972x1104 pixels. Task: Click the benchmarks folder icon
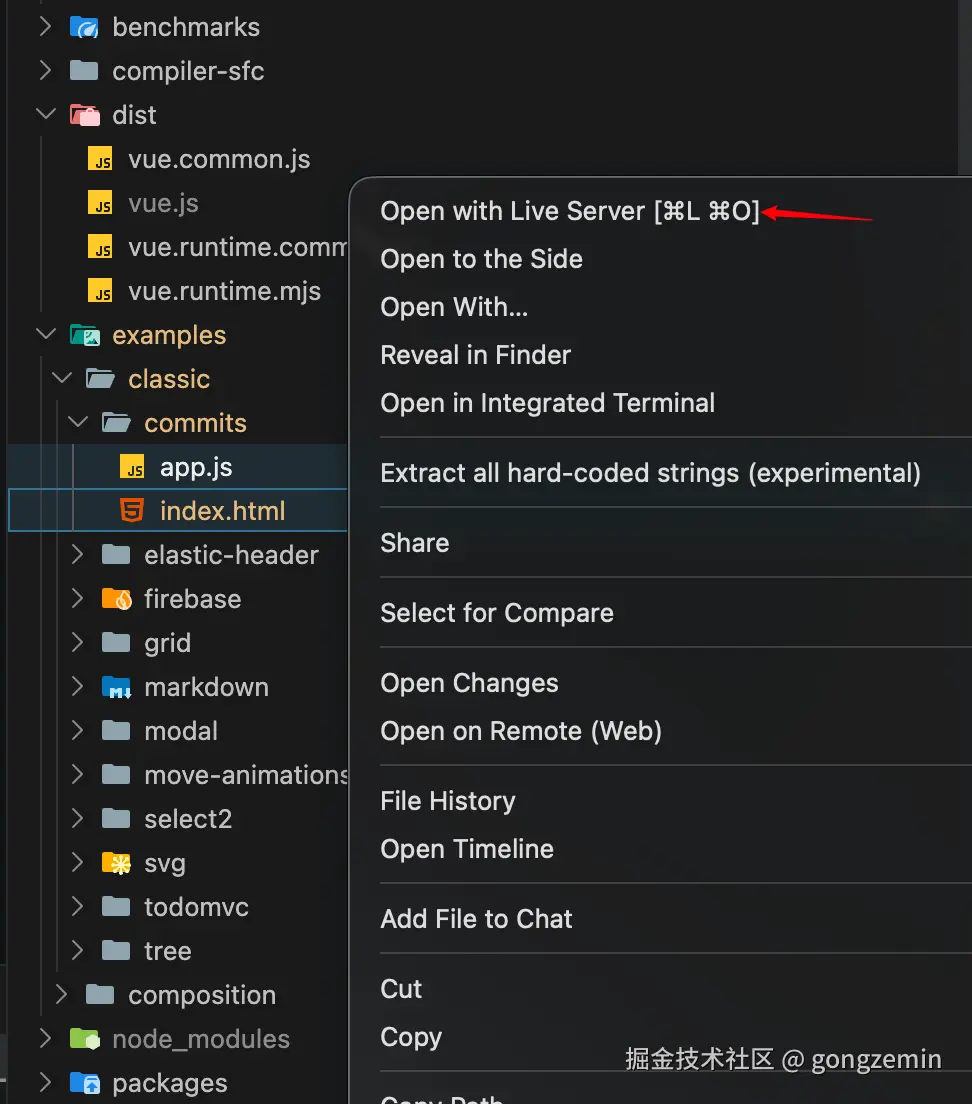(x=84, y=27)
